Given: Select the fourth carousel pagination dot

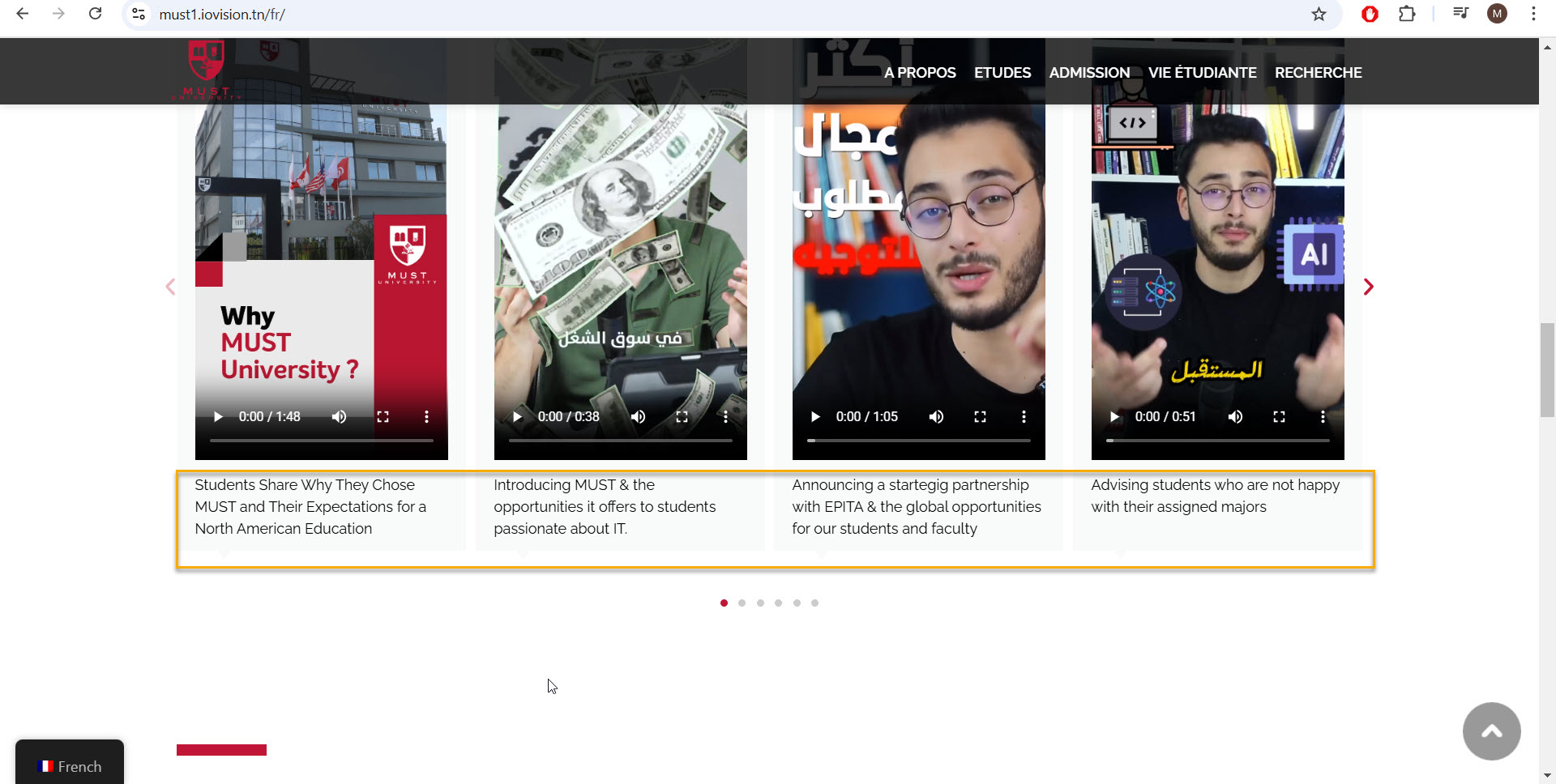Looking at the screenshot, I should pyautogui.click(x=778, y=603).
